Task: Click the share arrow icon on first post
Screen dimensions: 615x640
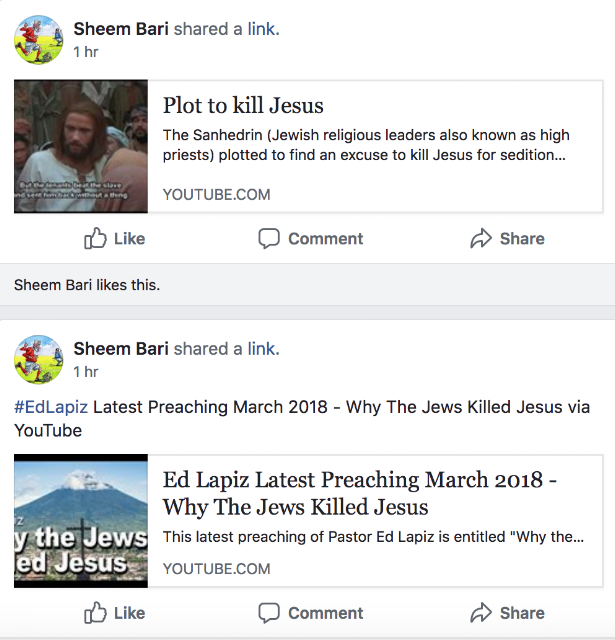Action: [481, 238]
